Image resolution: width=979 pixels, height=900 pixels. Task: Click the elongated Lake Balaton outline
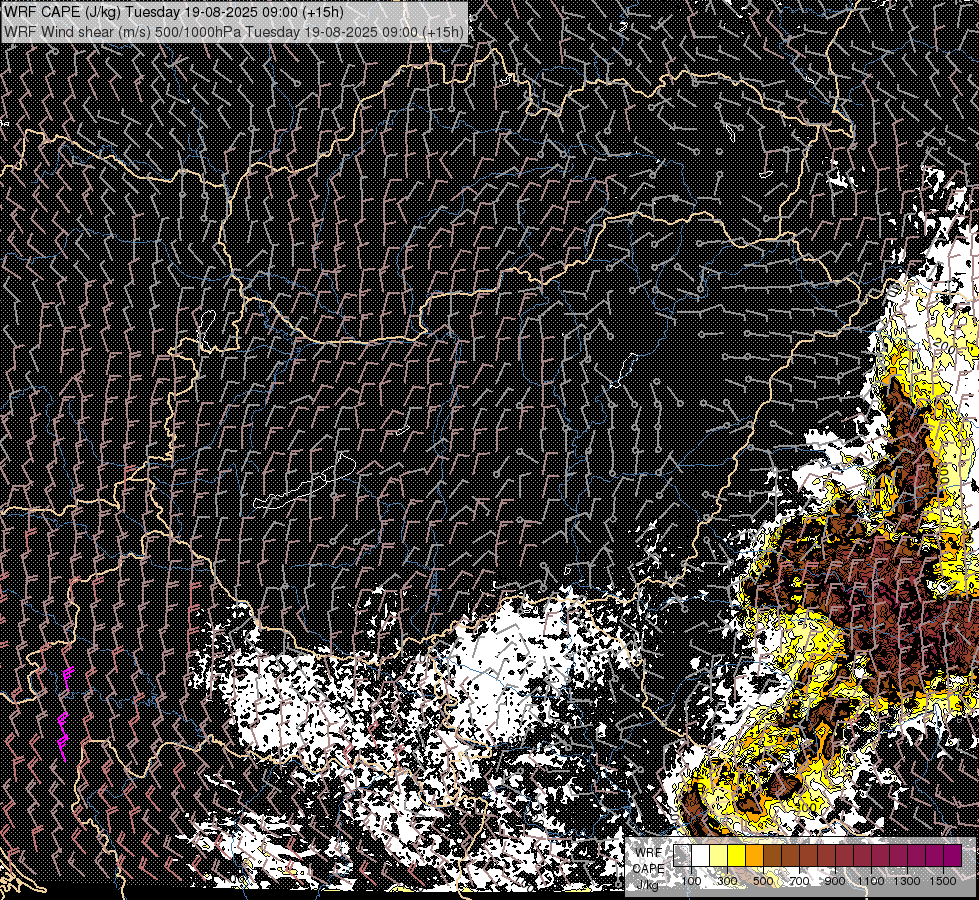(305, 482)
